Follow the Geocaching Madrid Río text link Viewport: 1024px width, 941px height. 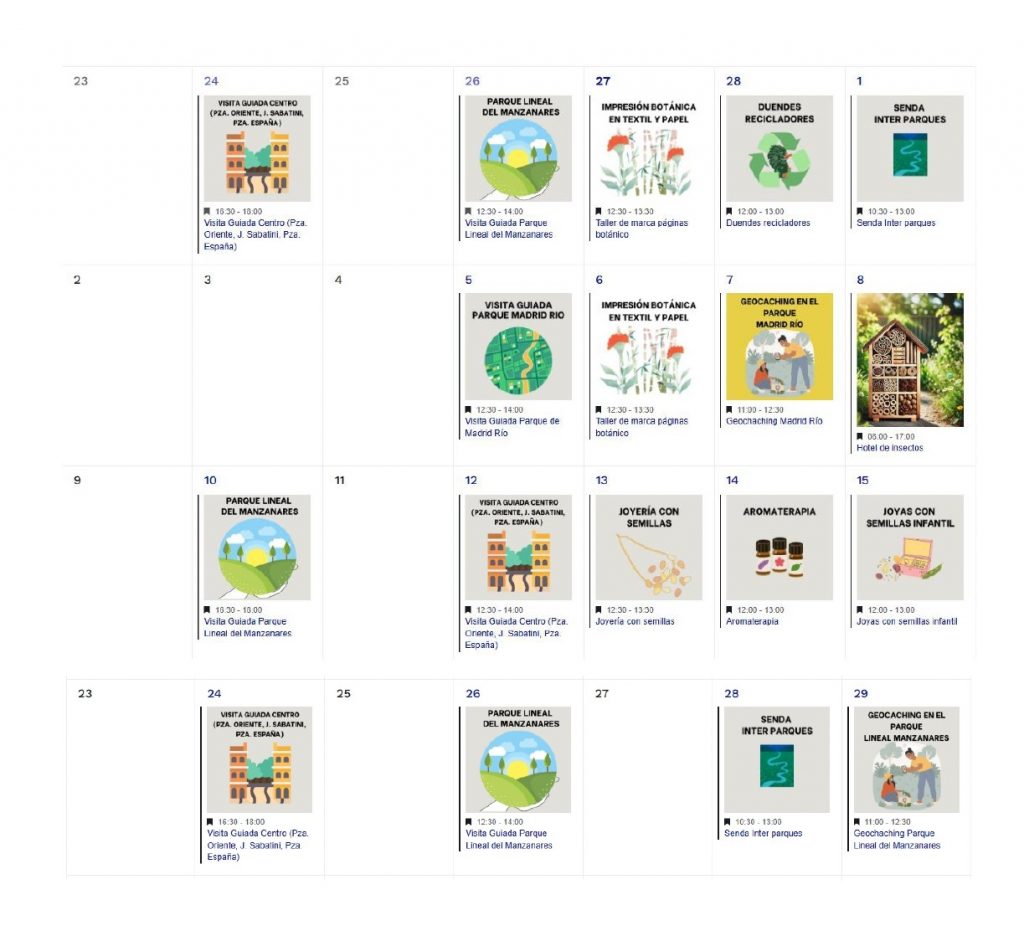point(774,422)
